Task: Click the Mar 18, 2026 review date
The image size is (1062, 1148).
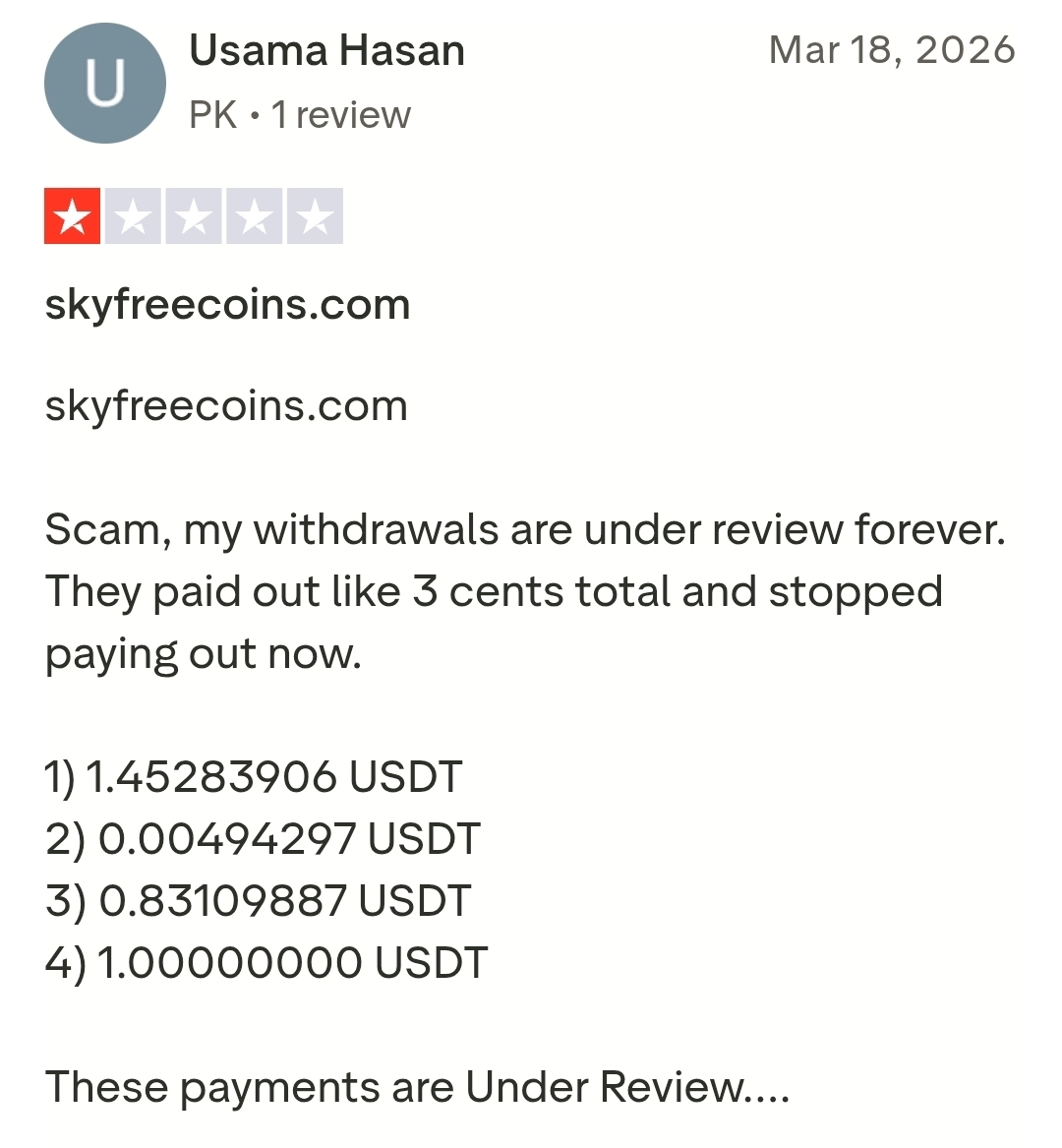Action: coord(892,49)
